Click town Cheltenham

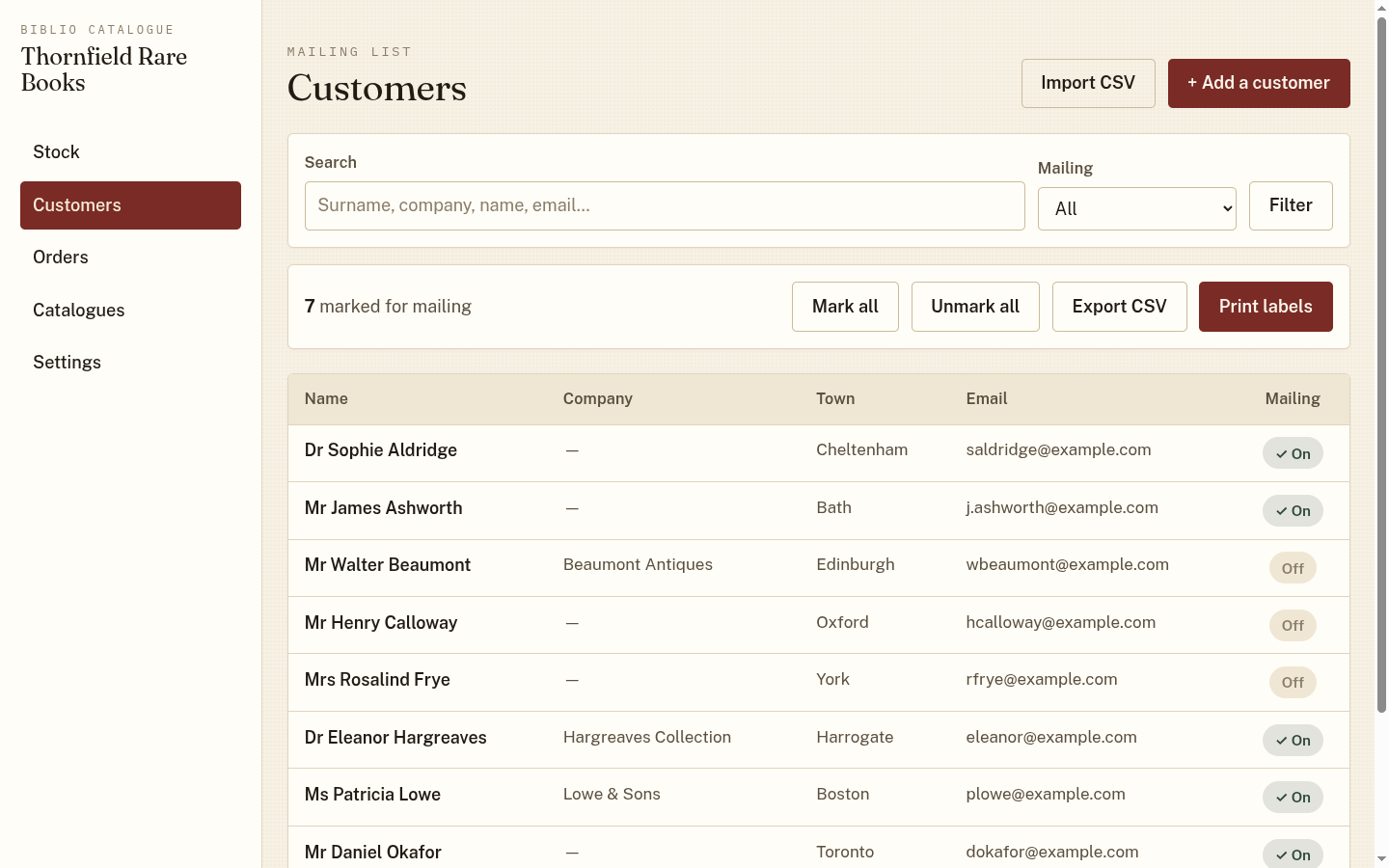(x=861, y=450)
